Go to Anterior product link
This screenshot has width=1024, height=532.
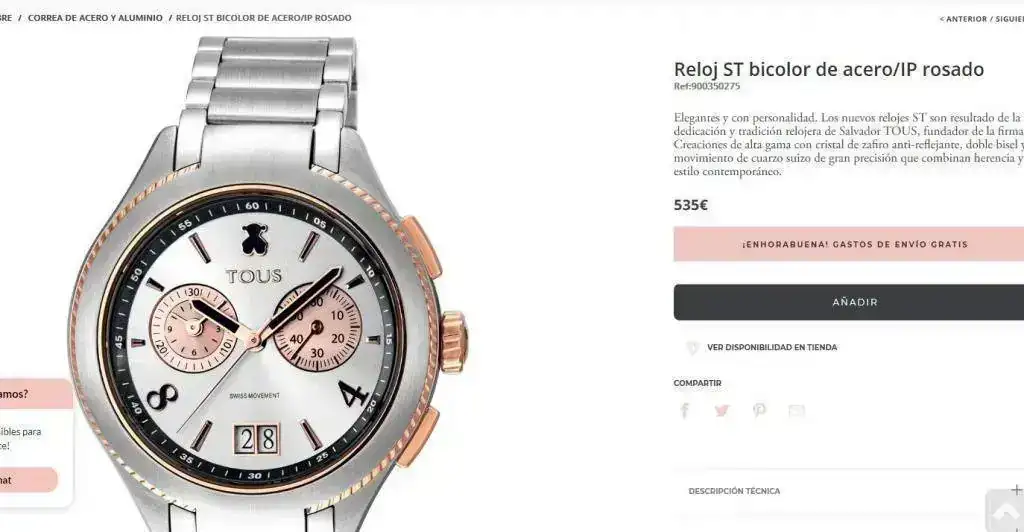963,19
